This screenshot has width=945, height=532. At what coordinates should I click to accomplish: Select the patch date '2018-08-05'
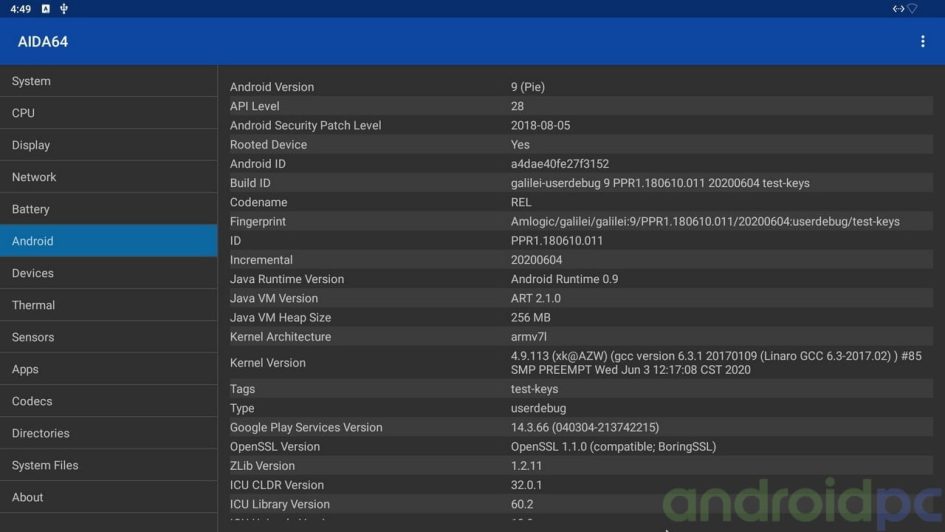(x=540, y=125)
